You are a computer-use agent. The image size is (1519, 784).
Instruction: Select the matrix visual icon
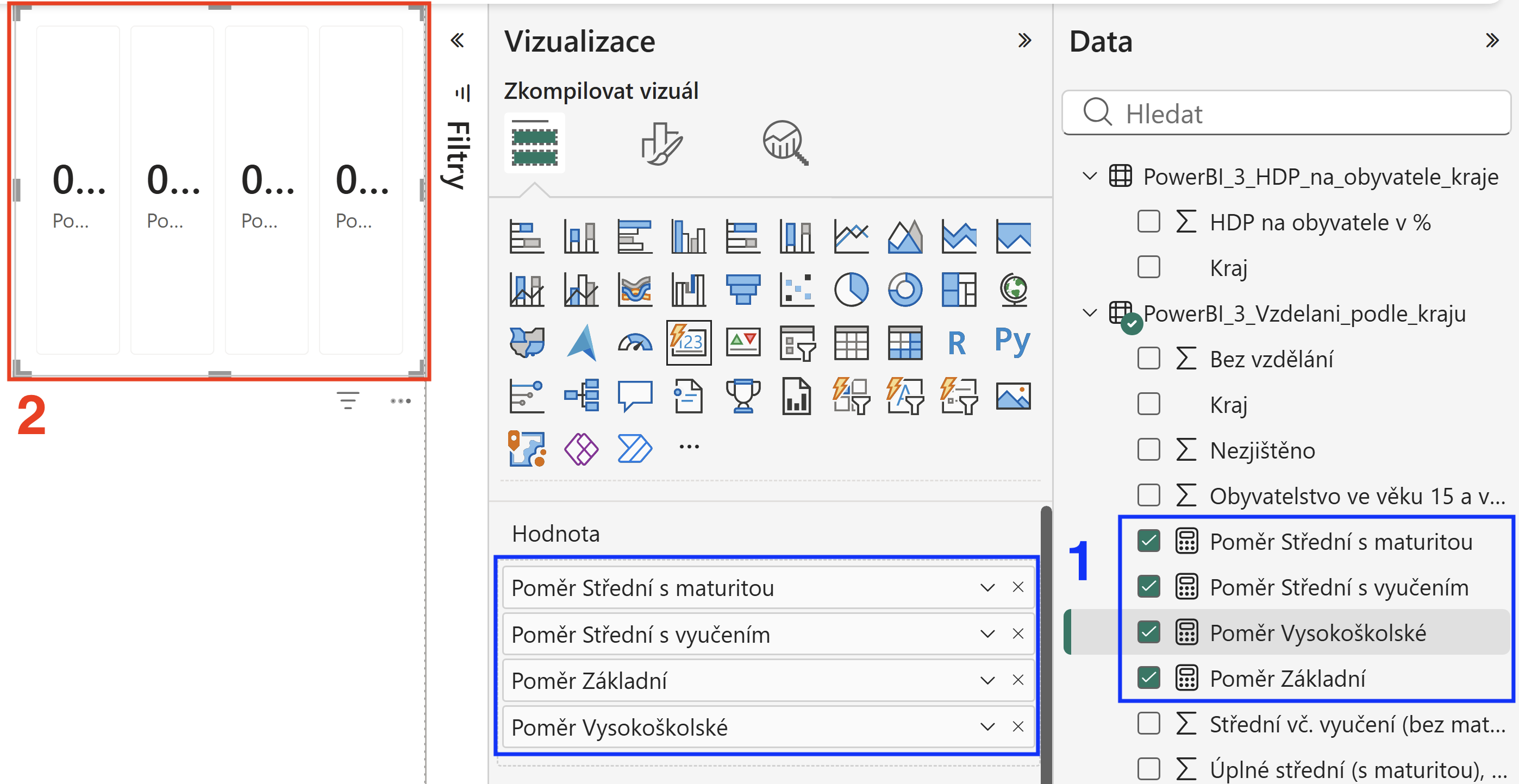904,342
